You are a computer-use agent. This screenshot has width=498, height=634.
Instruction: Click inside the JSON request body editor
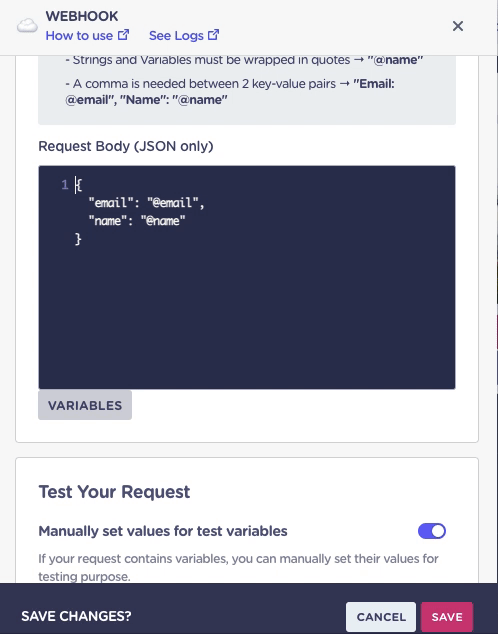click(x=247, y=277)
